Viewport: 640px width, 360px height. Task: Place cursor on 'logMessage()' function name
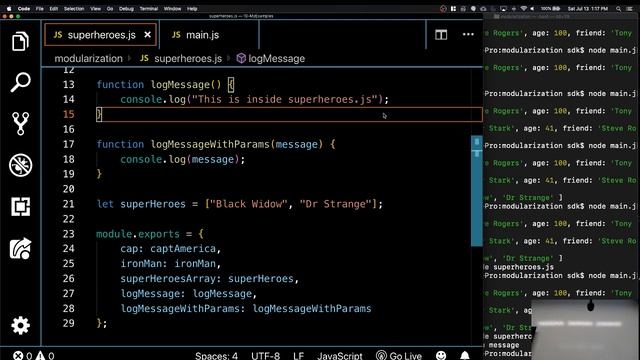point(186,84)
